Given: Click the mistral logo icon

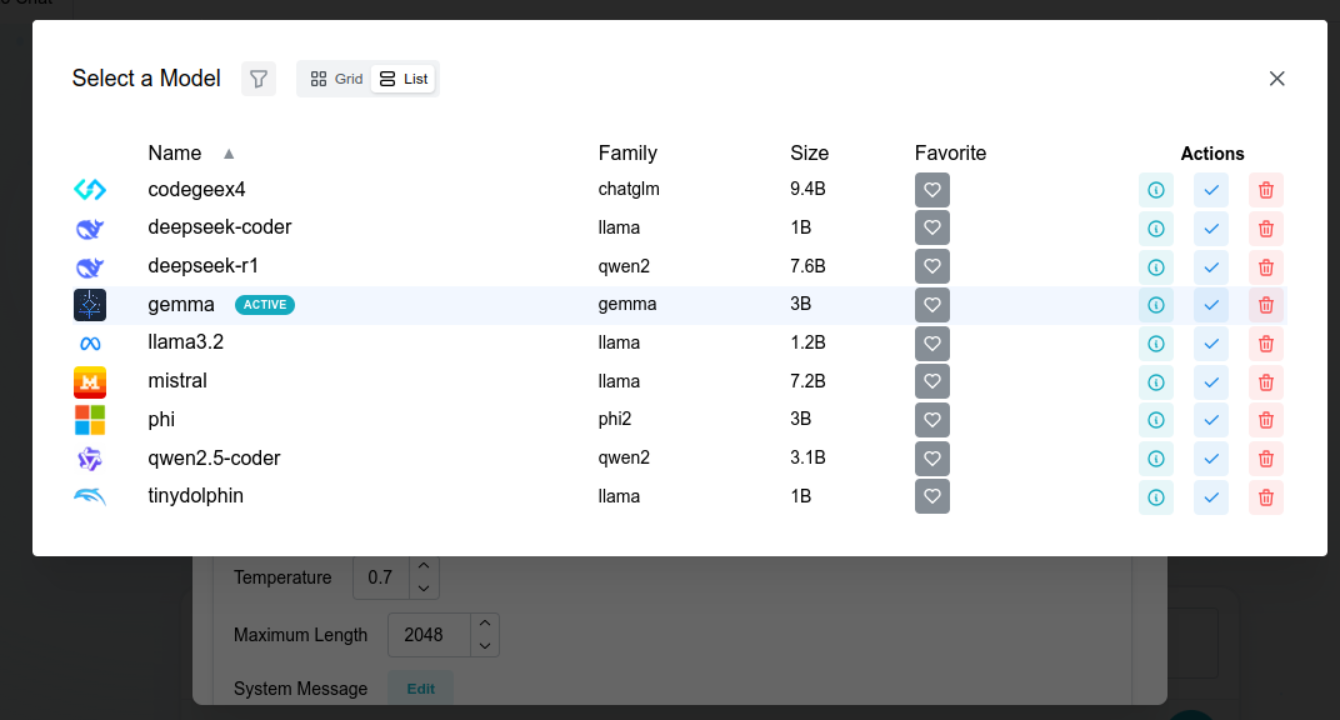Looking at the screenshot, I should [x=90, y=382].
